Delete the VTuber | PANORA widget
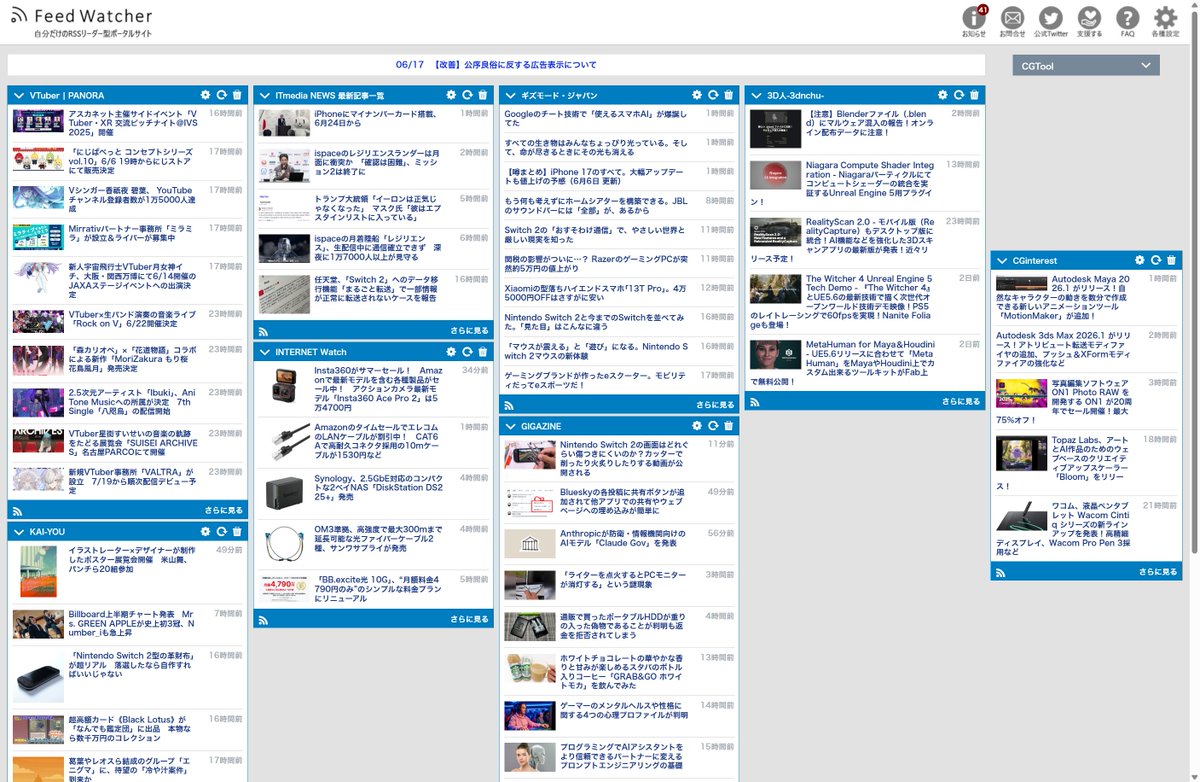 [x=237, y=95]
